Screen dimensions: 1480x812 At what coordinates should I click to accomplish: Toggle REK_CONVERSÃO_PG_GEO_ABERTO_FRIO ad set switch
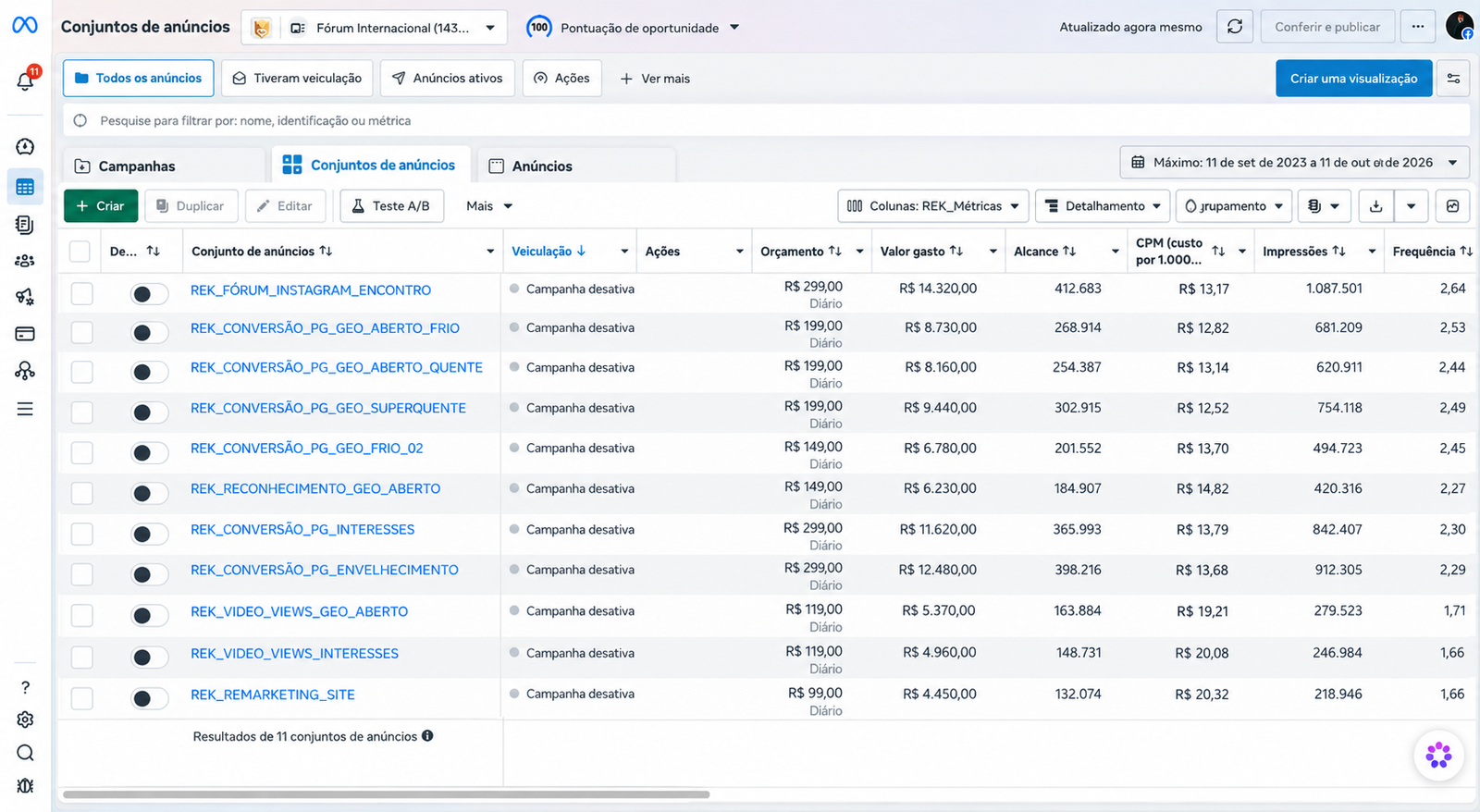pyautogui.click(x=149, y=333)
